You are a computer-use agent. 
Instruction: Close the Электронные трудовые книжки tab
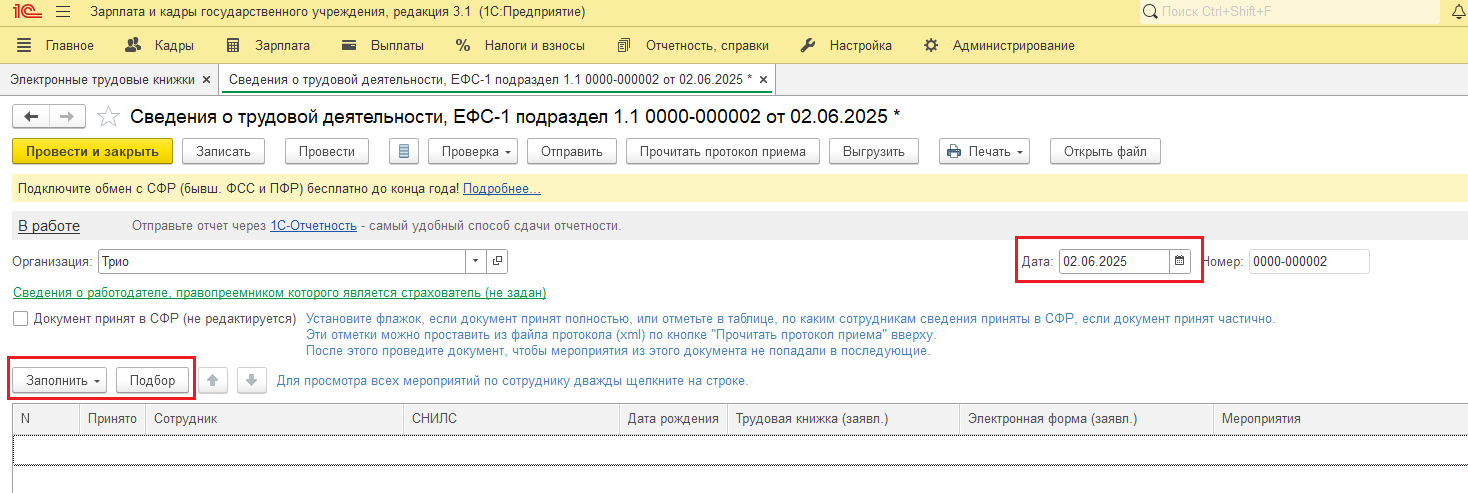click(206, 79)
